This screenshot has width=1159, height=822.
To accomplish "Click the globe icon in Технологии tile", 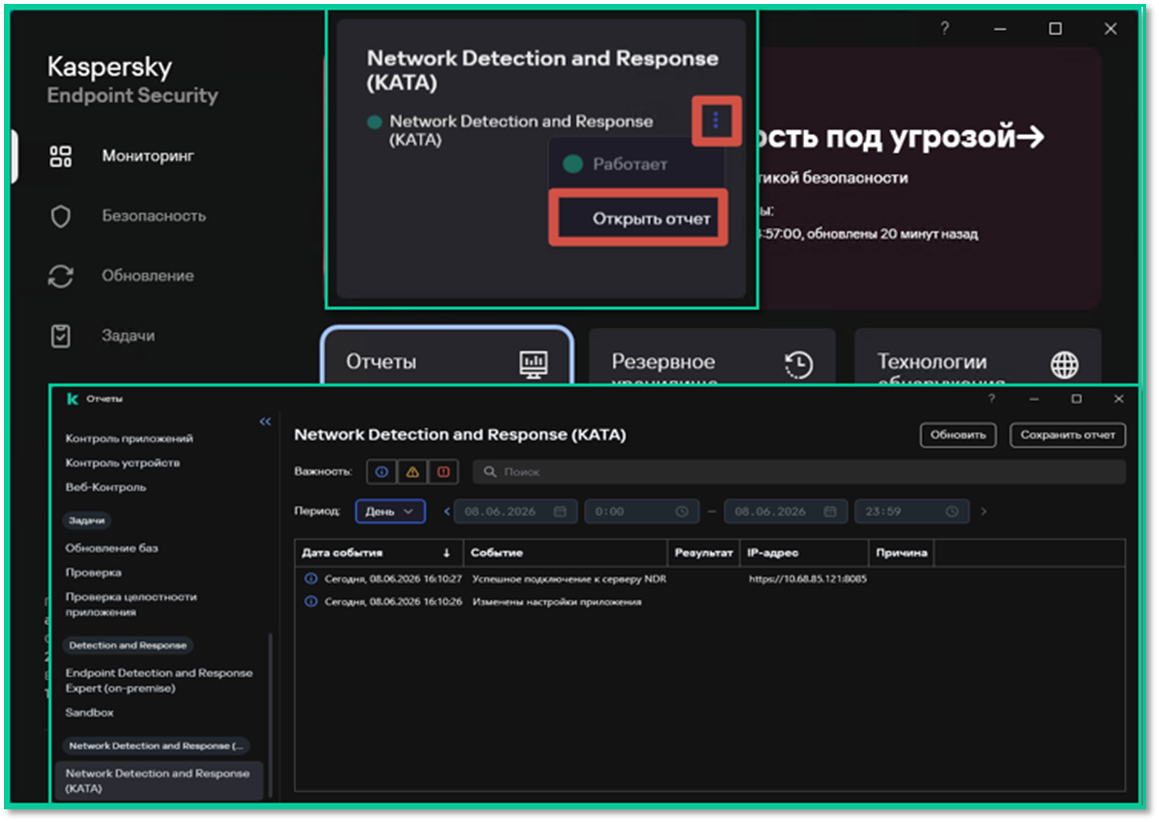I will coord(1064,364).
